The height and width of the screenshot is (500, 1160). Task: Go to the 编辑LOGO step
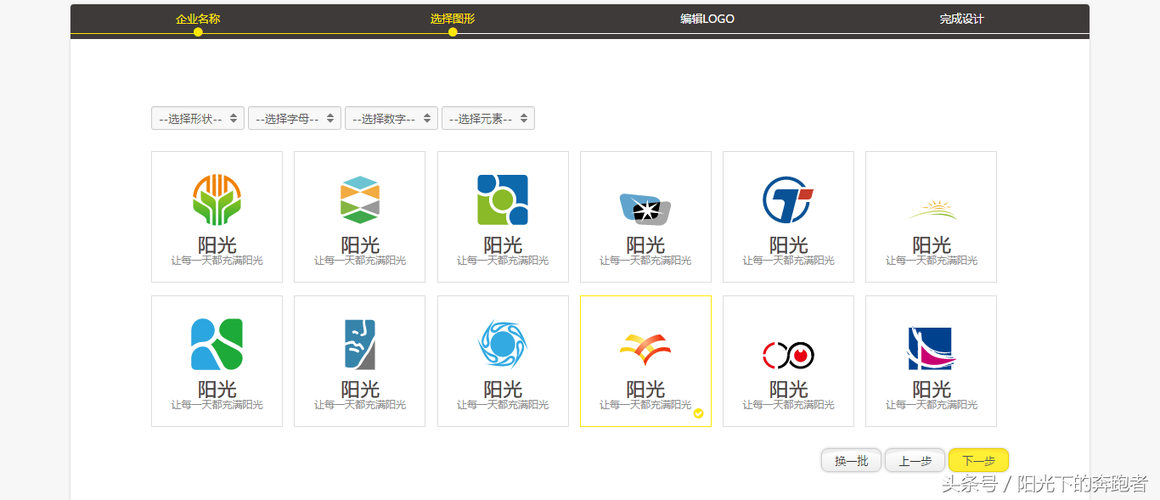pyautogui.click(x=707, y=18)
